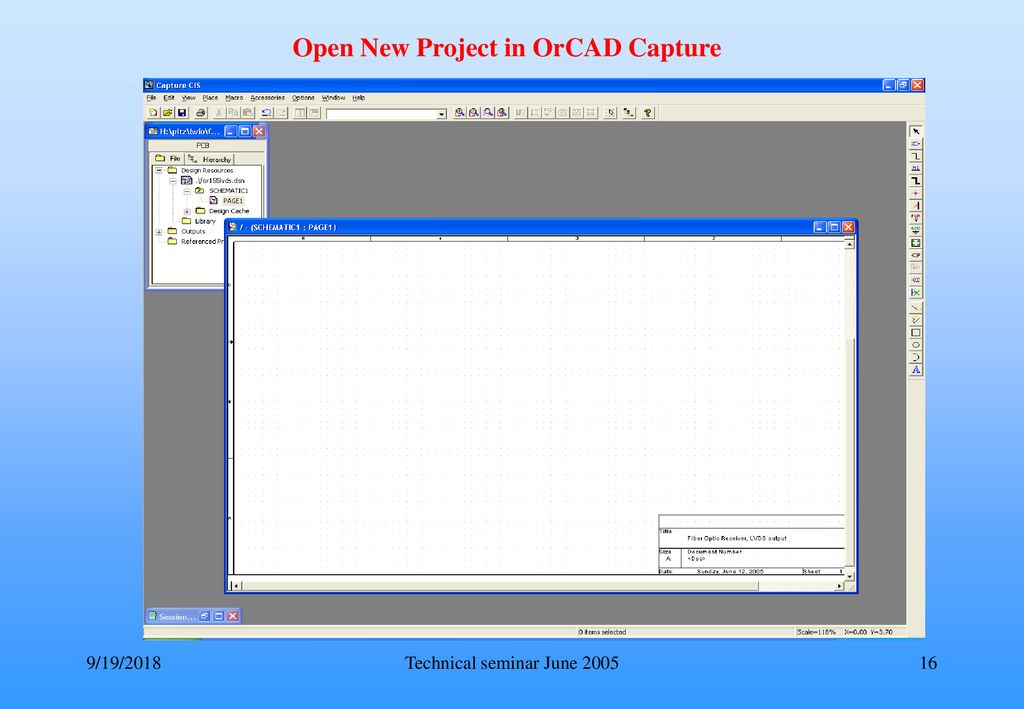This screenshot has width=1024, height=709.
Task: Choose the Place Text tool
Action: tap(916, 370)
